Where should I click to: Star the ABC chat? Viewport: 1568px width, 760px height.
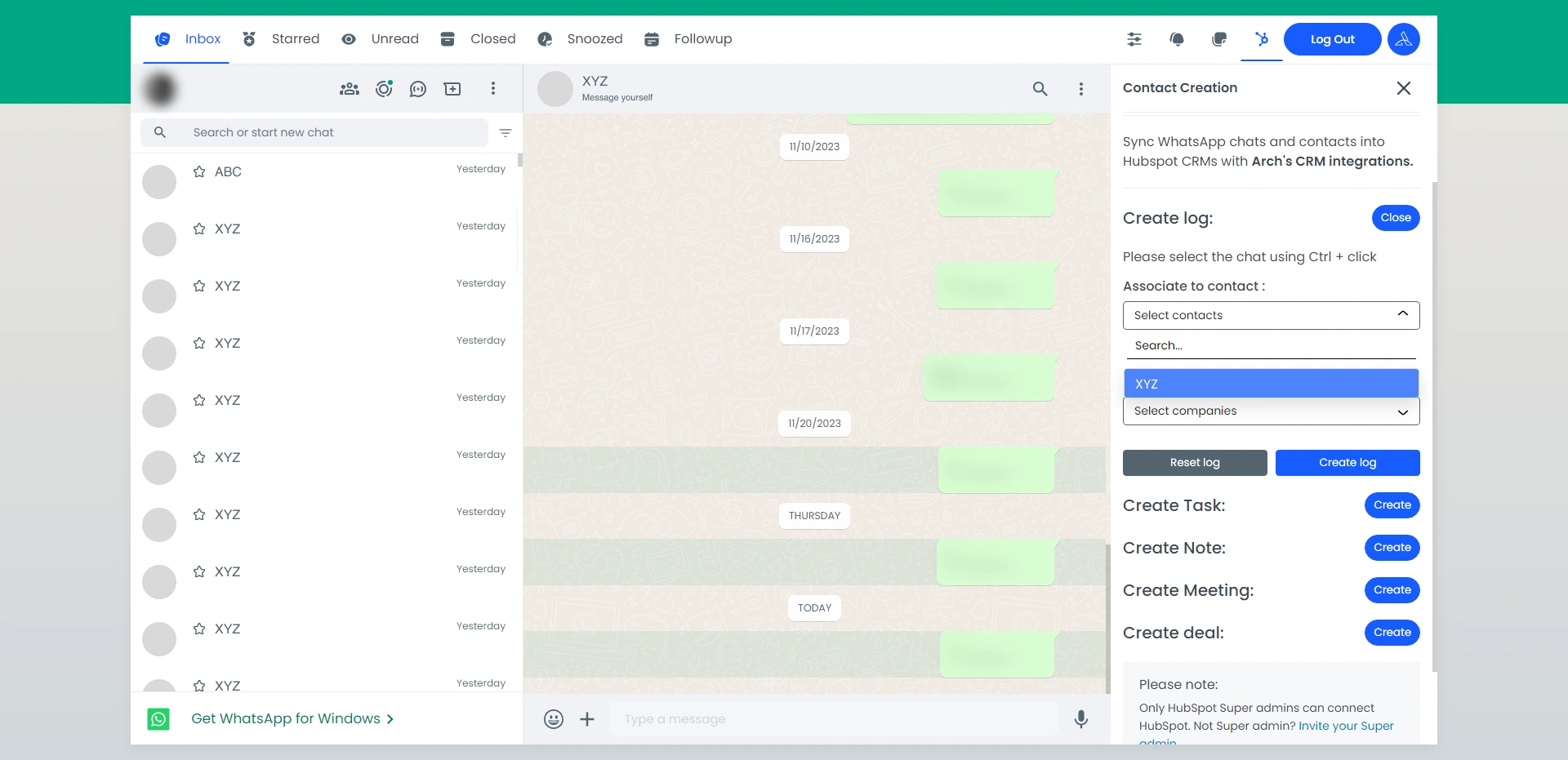(199, 171)
